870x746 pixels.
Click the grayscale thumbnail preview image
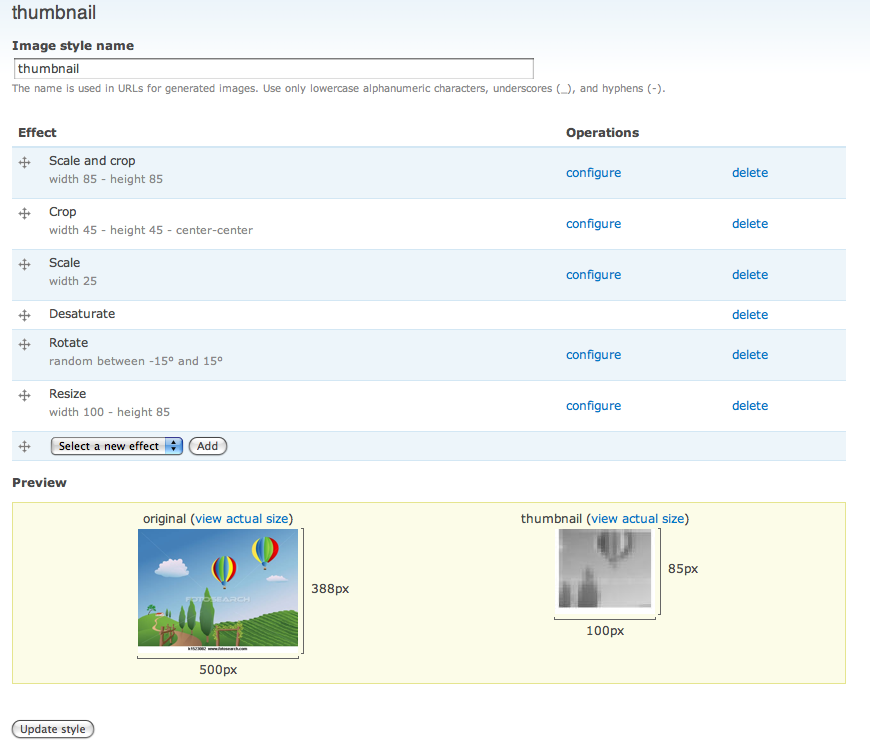[605, 570]
